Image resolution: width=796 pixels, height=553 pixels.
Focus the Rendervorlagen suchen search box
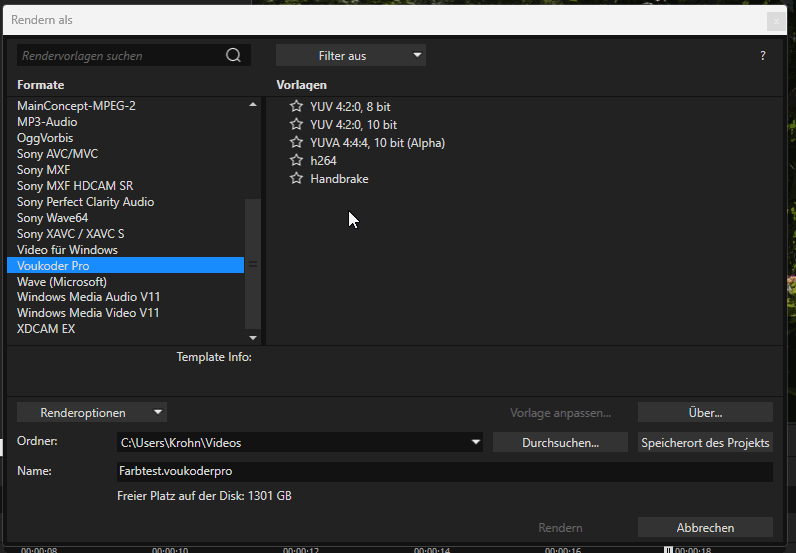pyautogui.click(x=118, y=56)
